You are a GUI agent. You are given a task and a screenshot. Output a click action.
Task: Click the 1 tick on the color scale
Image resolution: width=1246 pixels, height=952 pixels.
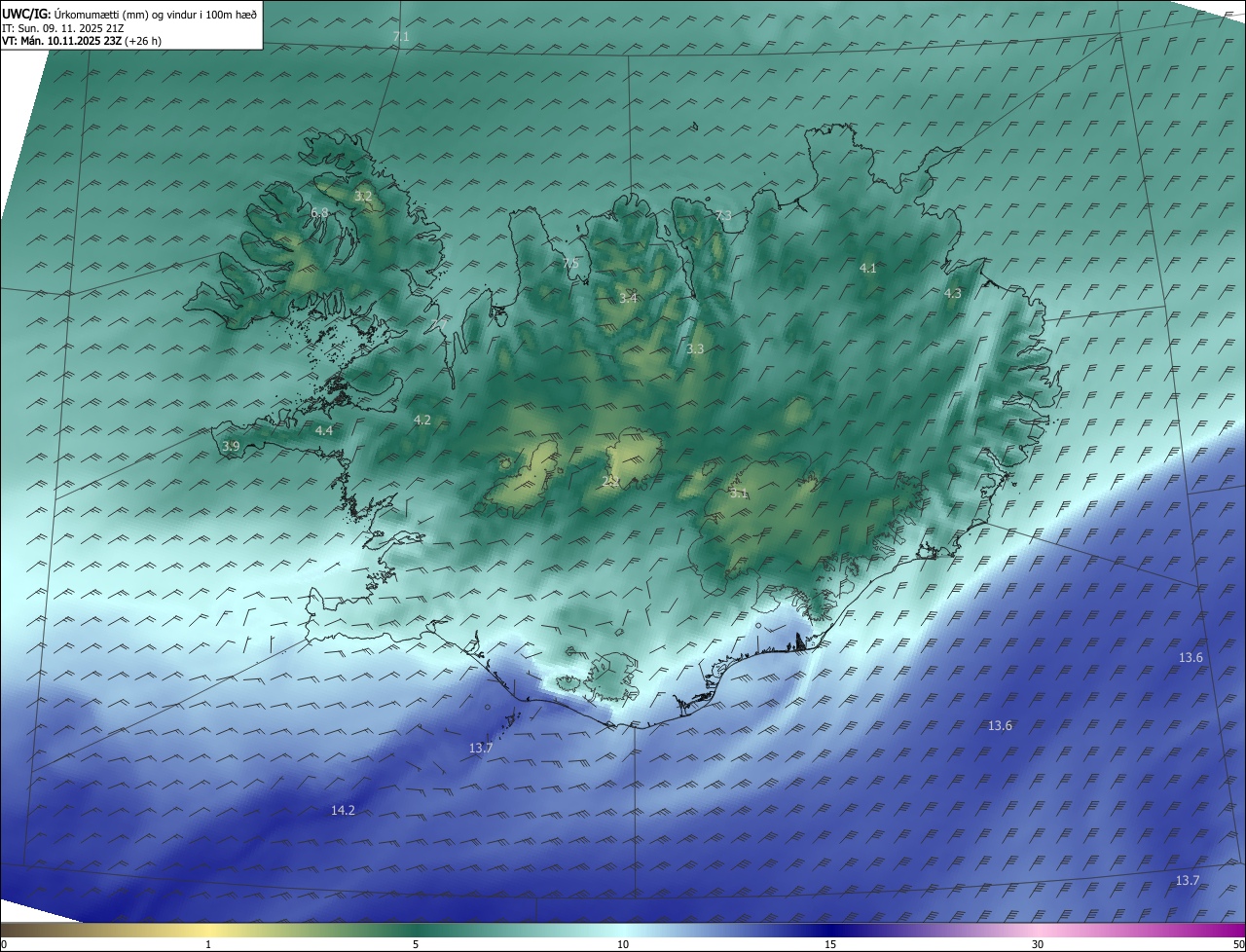click(x=209, y=944)
